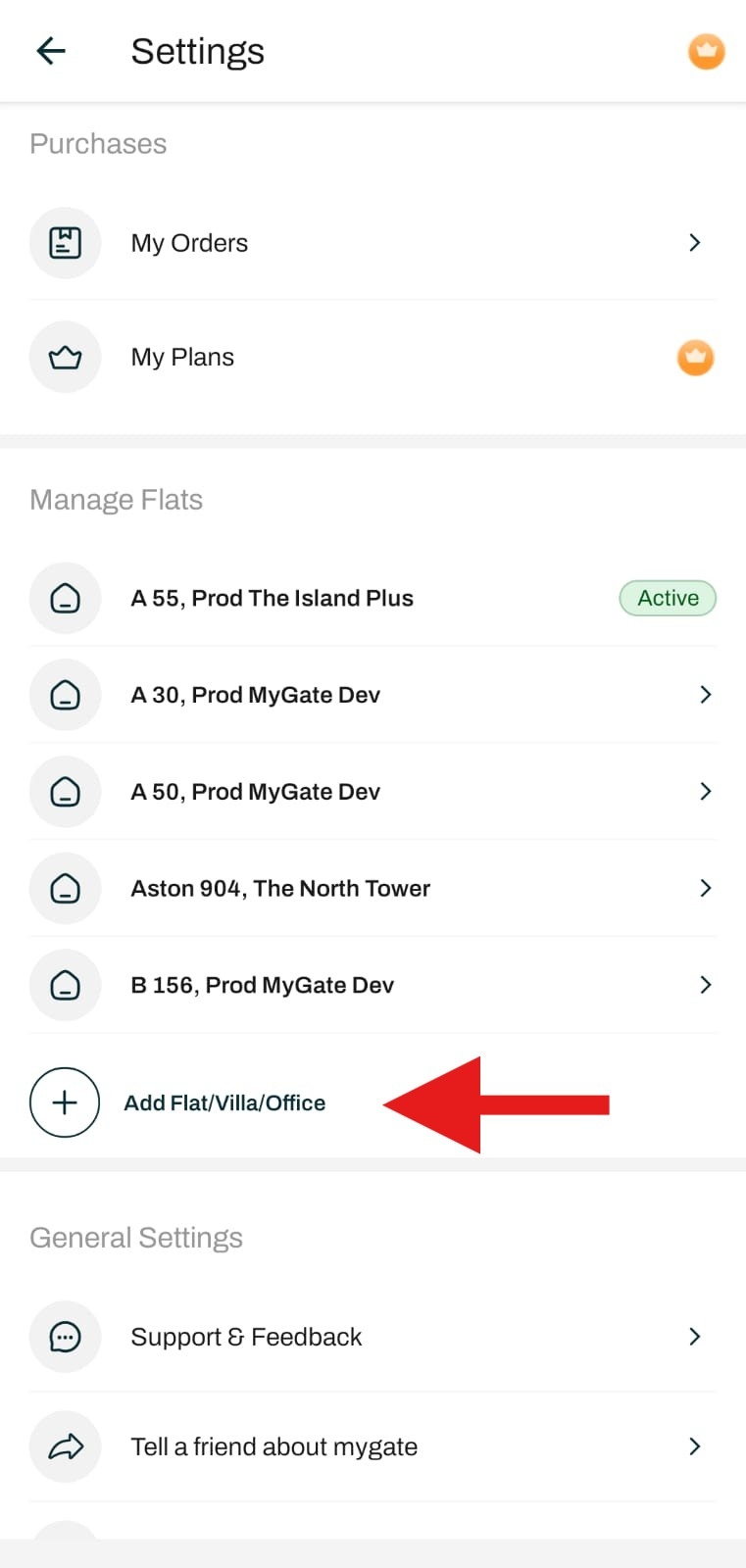746x1568 pixels.
Task: Expand My Orders with its chevron
Action: pyautogui.click(x=695, y=242)
